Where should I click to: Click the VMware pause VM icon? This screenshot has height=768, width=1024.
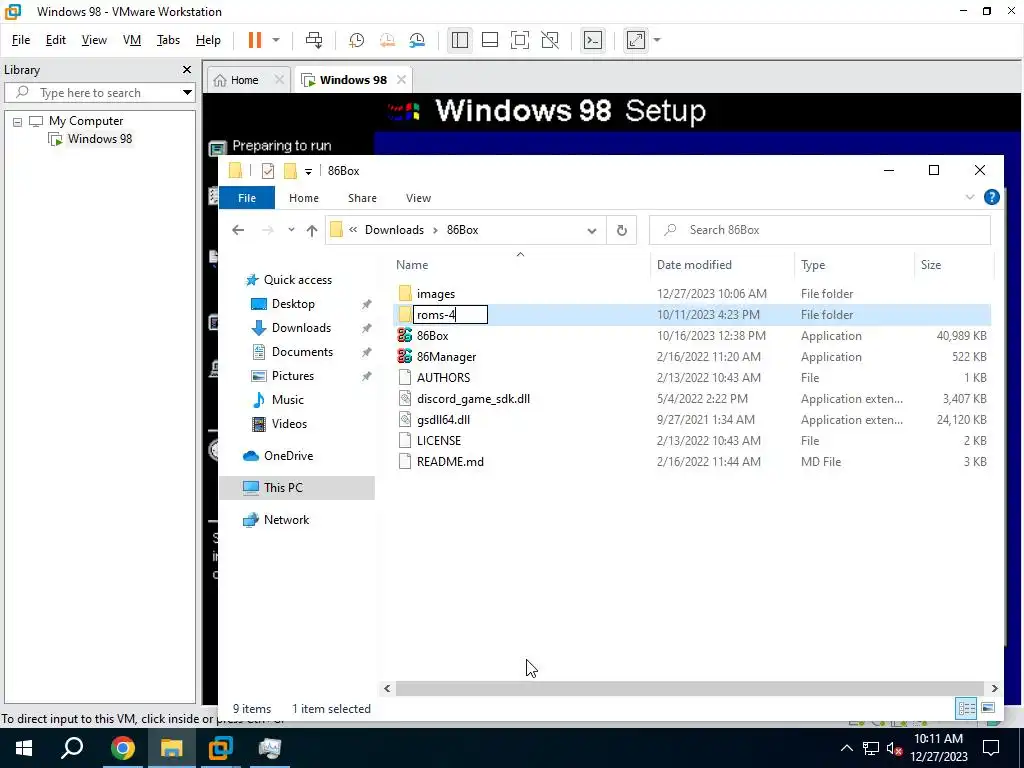pos(255,40)
